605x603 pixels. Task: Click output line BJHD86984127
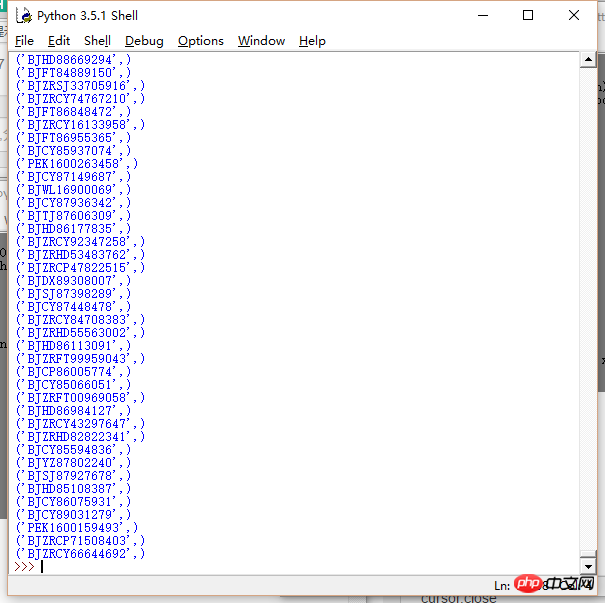click(x=73, y=411)
